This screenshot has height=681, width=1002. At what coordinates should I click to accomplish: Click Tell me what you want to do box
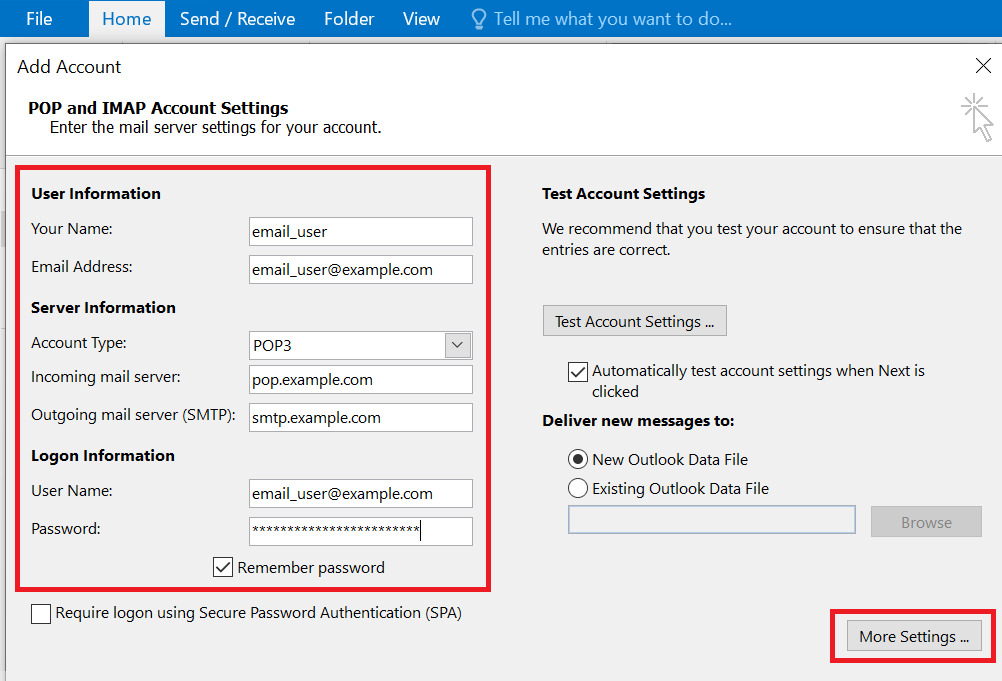600,18
